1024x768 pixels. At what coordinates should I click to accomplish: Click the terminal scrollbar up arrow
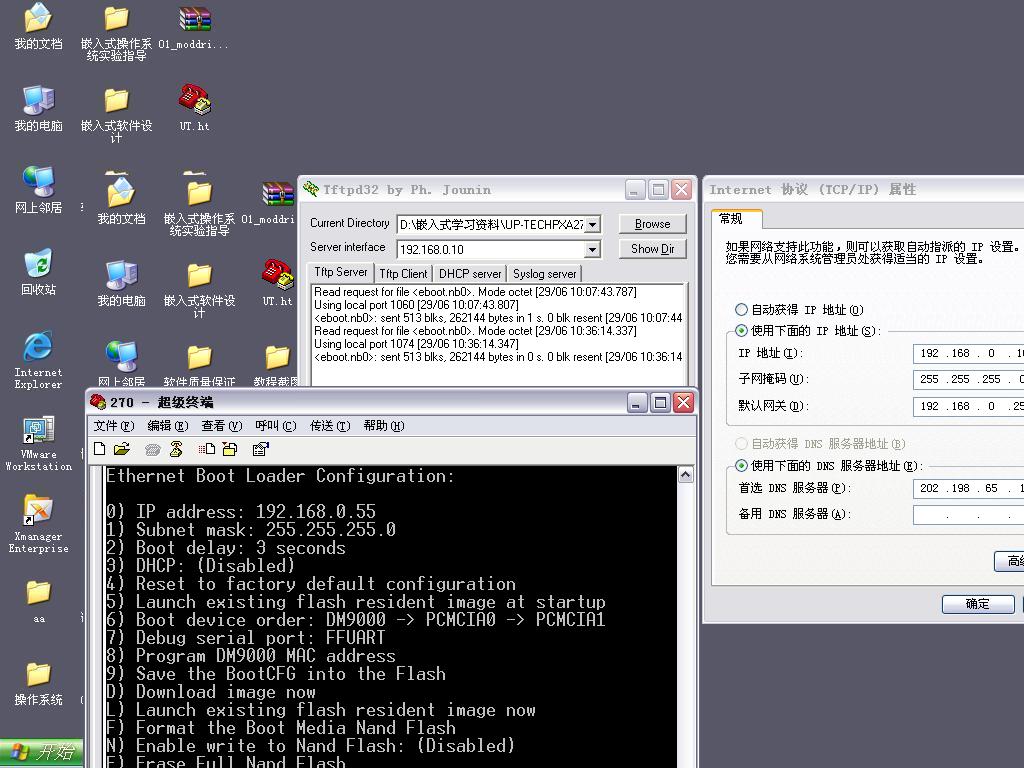click(685, 475)
